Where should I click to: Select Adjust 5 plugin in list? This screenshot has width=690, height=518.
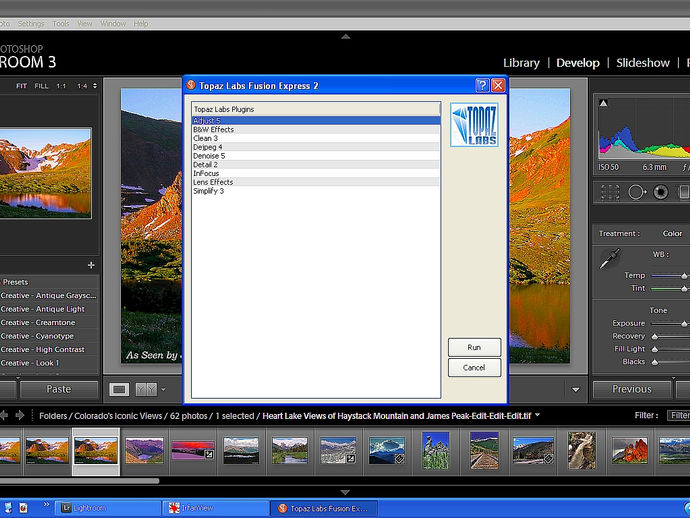(x=316, y=121)
